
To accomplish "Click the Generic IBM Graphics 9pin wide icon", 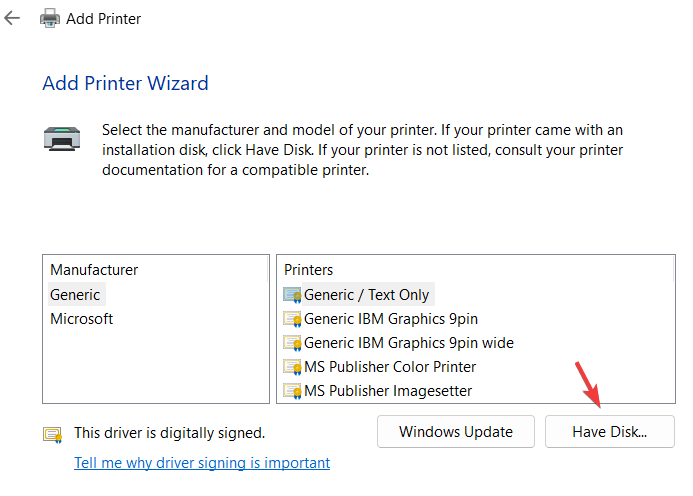I will (x=292, y=343).
